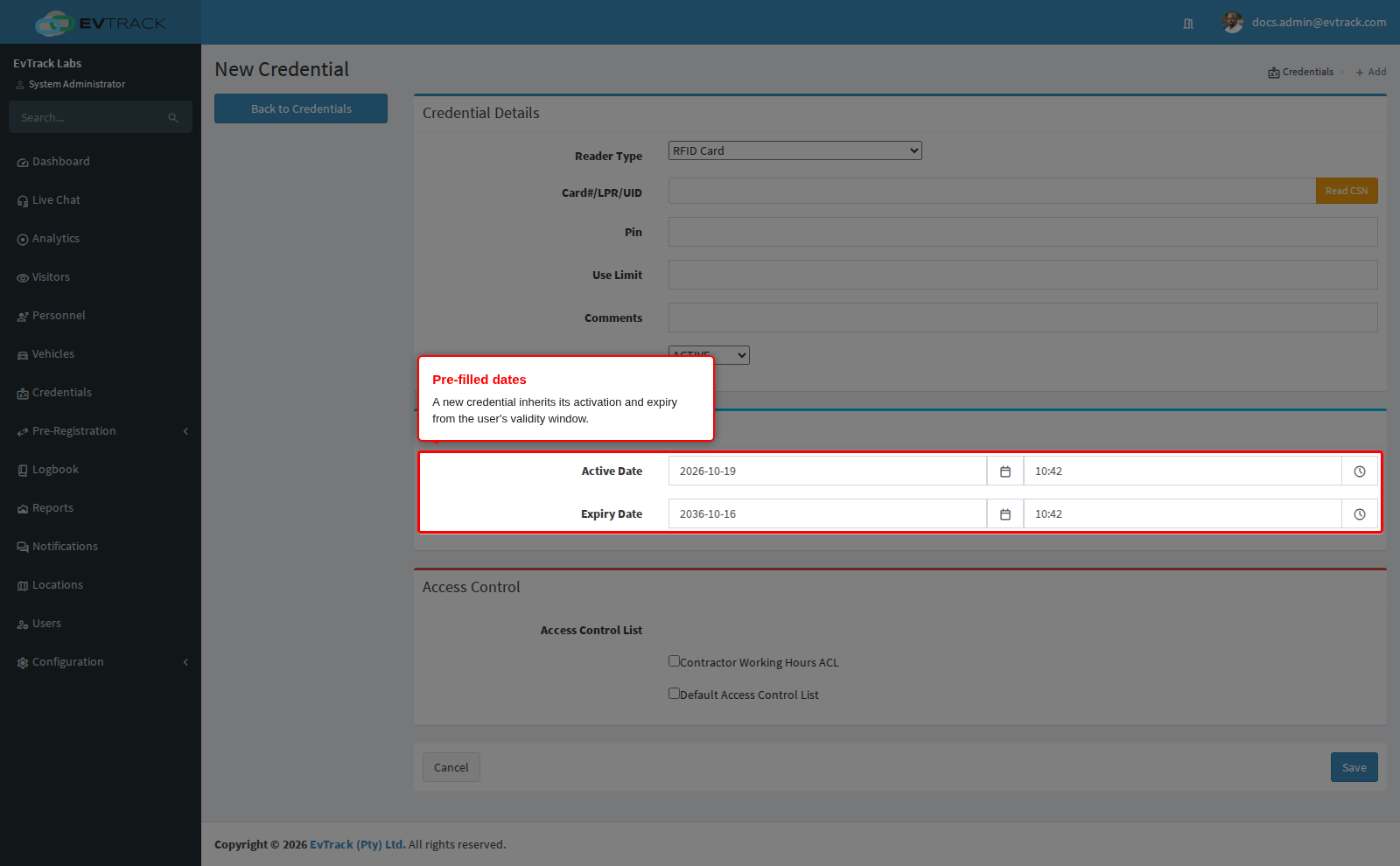Click the user avatar picture

tap(1233, 23)
